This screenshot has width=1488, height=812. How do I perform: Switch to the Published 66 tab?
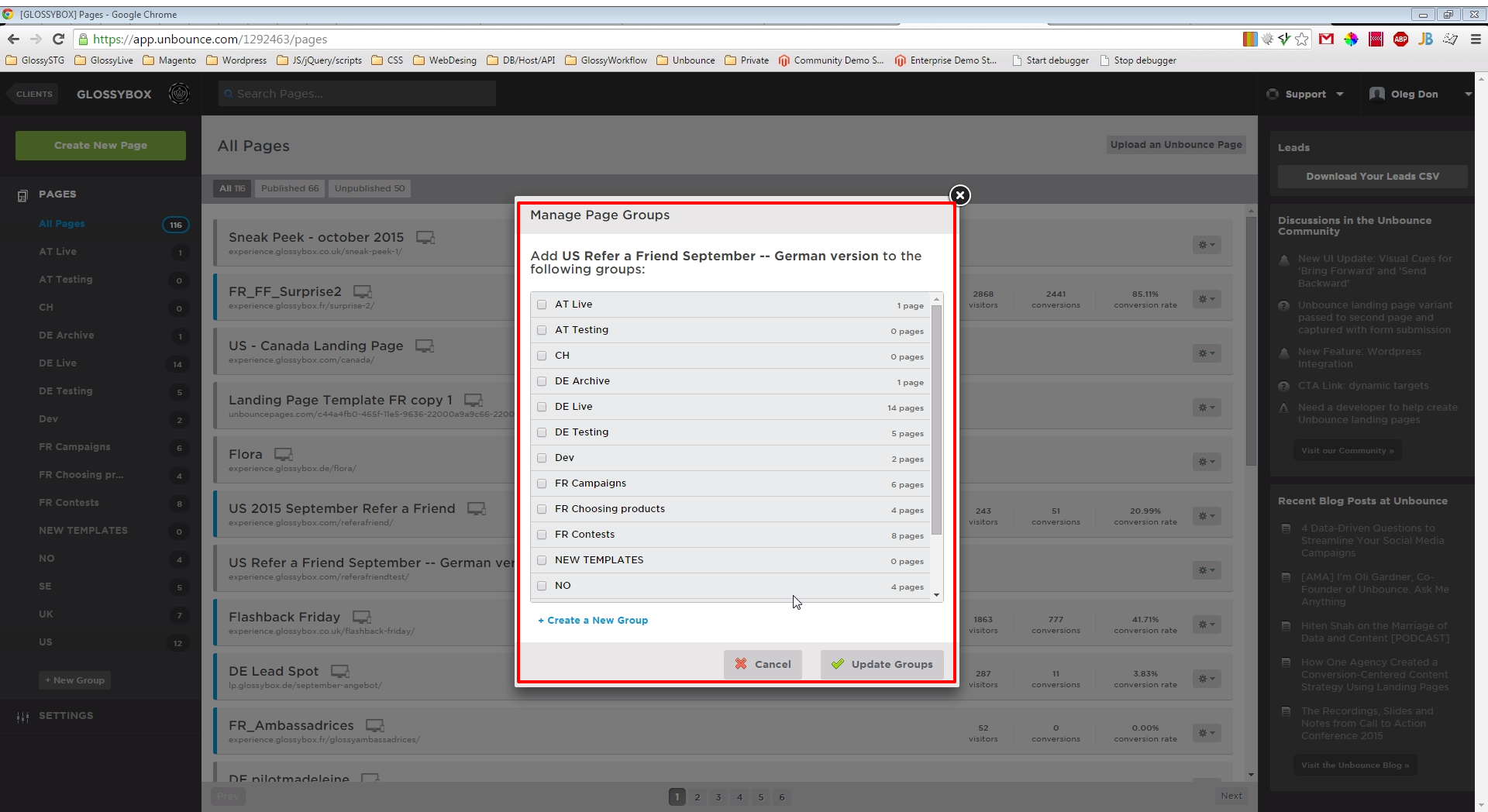pos(290,188)
